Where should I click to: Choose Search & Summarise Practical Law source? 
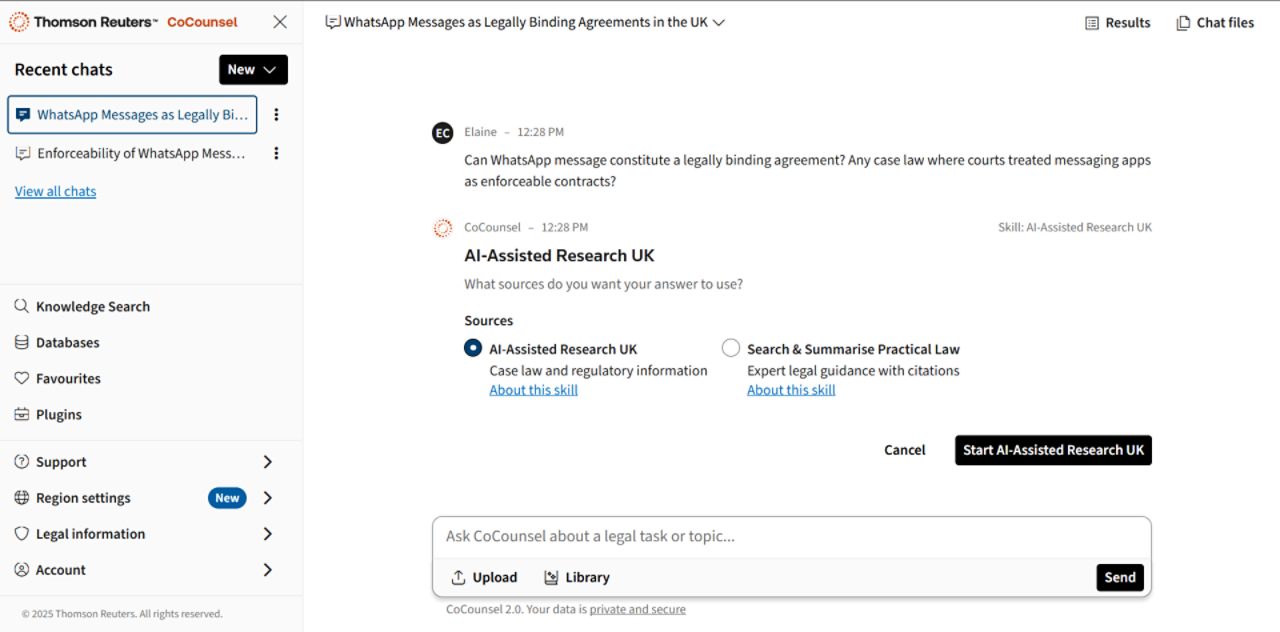tap(730, 347)
